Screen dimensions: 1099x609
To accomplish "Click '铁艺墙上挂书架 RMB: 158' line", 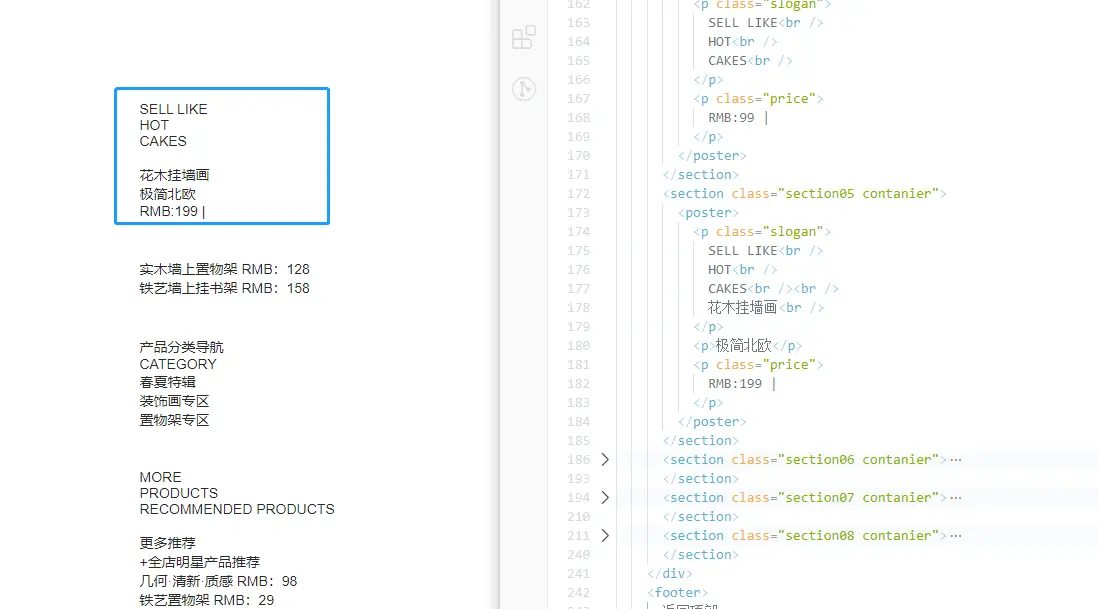I will click(x=224, y=288).
